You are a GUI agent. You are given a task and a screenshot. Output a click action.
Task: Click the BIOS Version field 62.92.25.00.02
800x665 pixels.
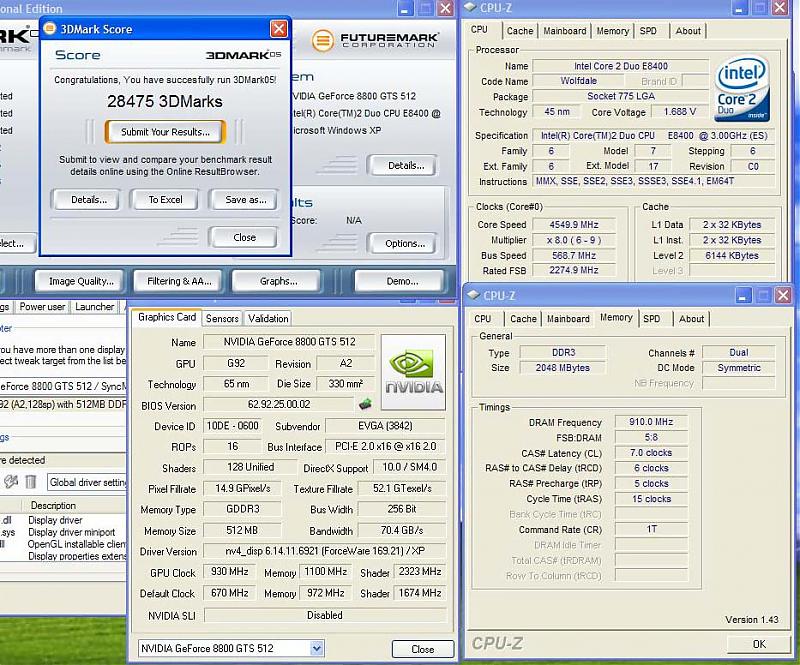[x=279, y=405]
